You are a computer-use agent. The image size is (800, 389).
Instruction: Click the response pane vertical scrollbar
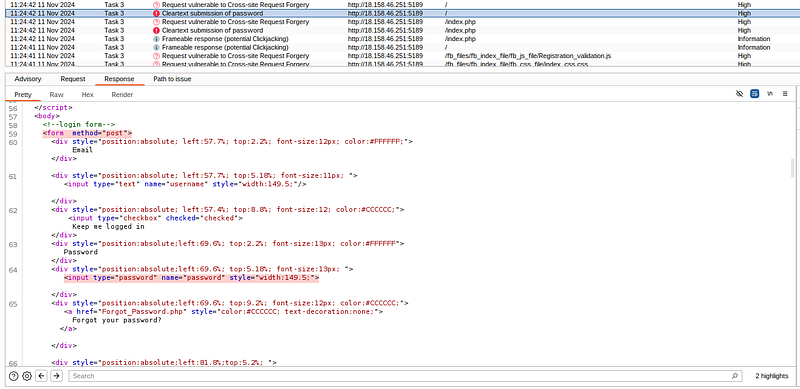tap(792, 168)
